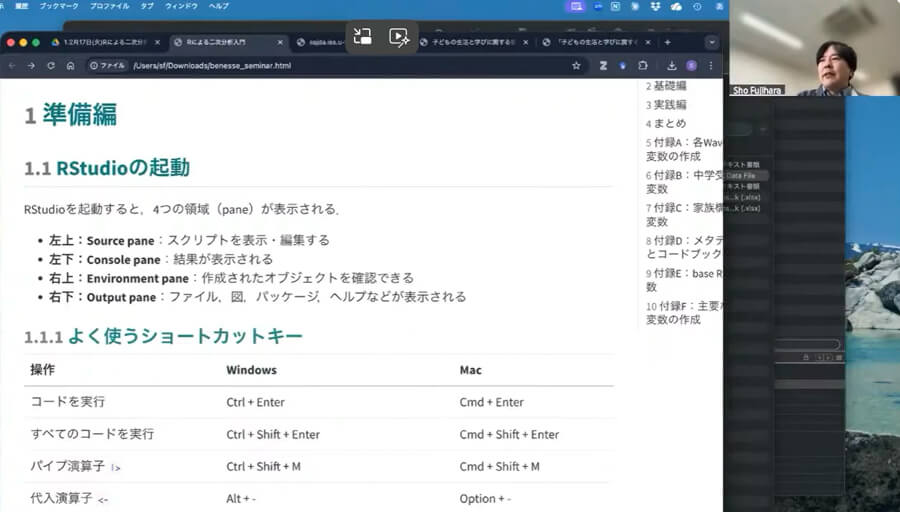Viewport: 900px width, 512px height.
Task: Open the ウィンドウ menu in menu bar
Action: point(181,6)
